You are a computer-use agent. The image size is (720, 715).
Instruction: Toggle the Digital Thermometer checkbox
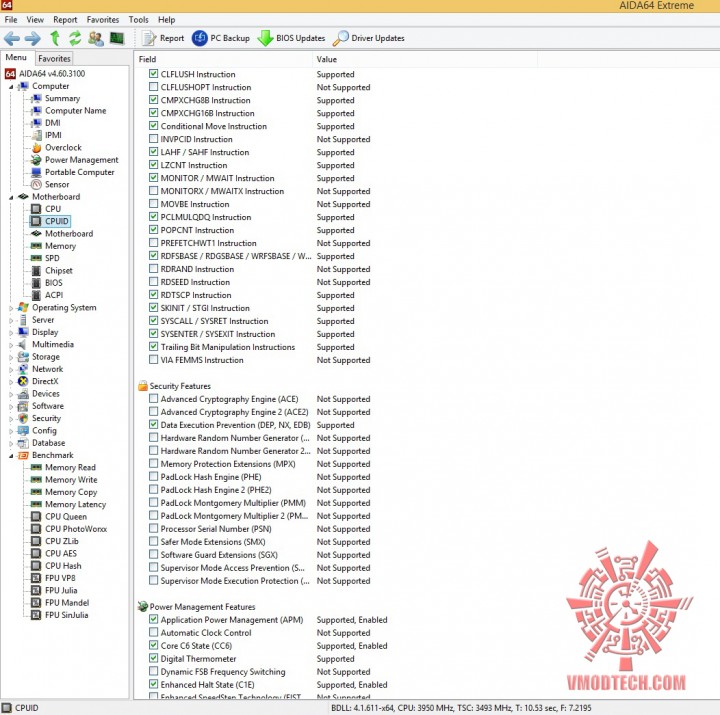click(x=153, y=658)
